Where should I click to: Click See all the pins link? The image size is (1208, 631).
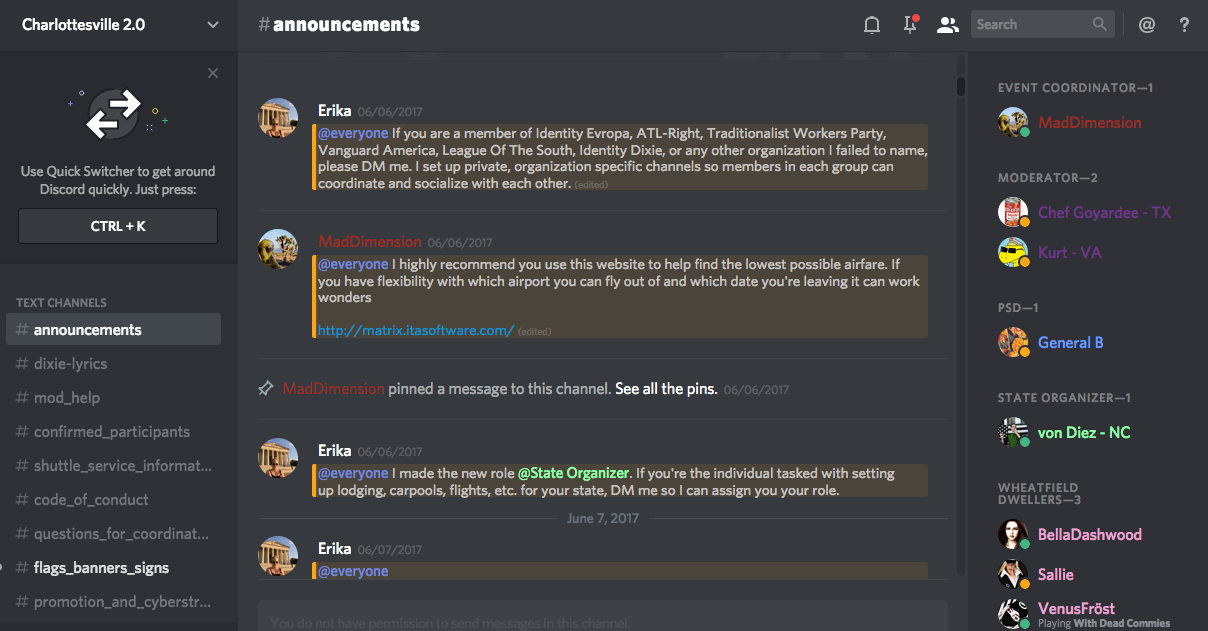click(666, 389)
